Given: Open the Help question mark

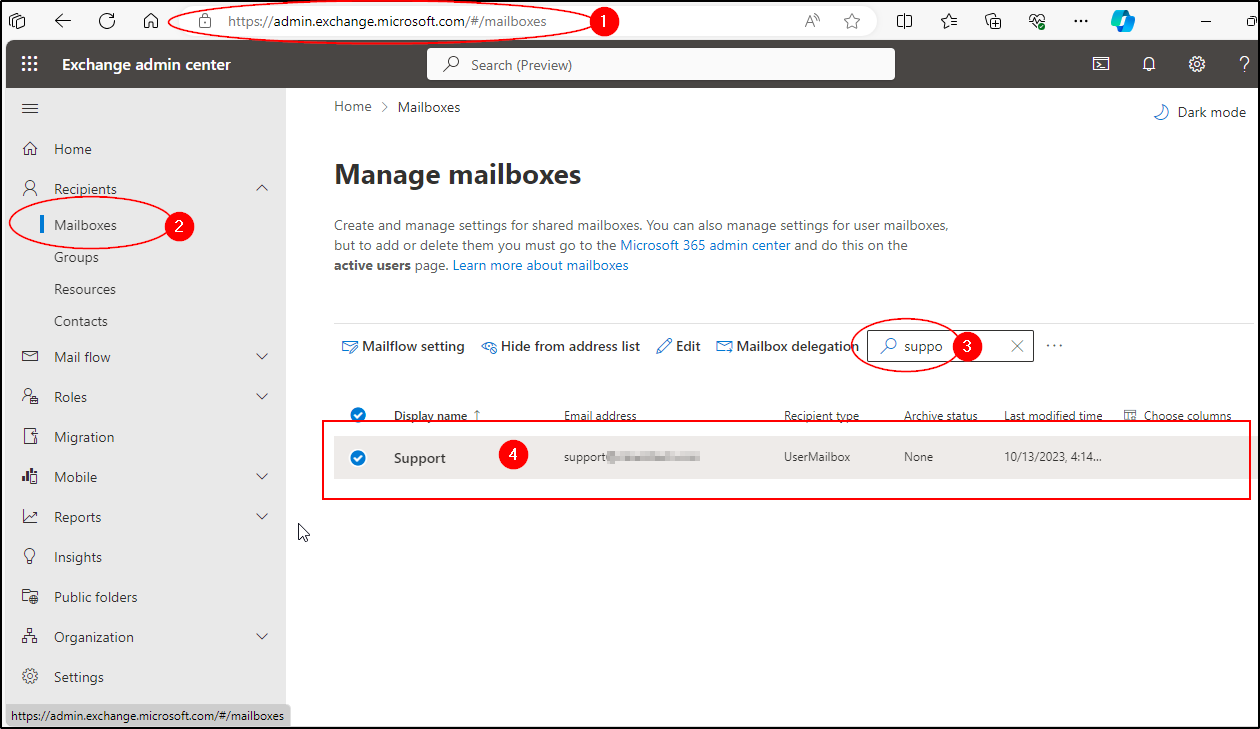Looking at the screenshot, I should pos(1244,64).
